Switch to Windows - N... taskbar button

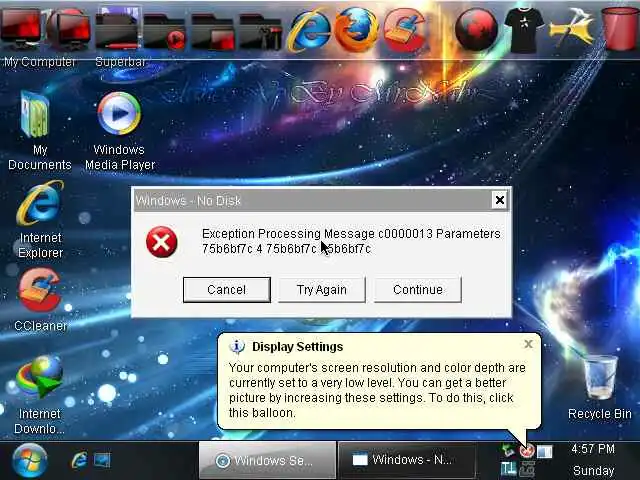(407, 460)
